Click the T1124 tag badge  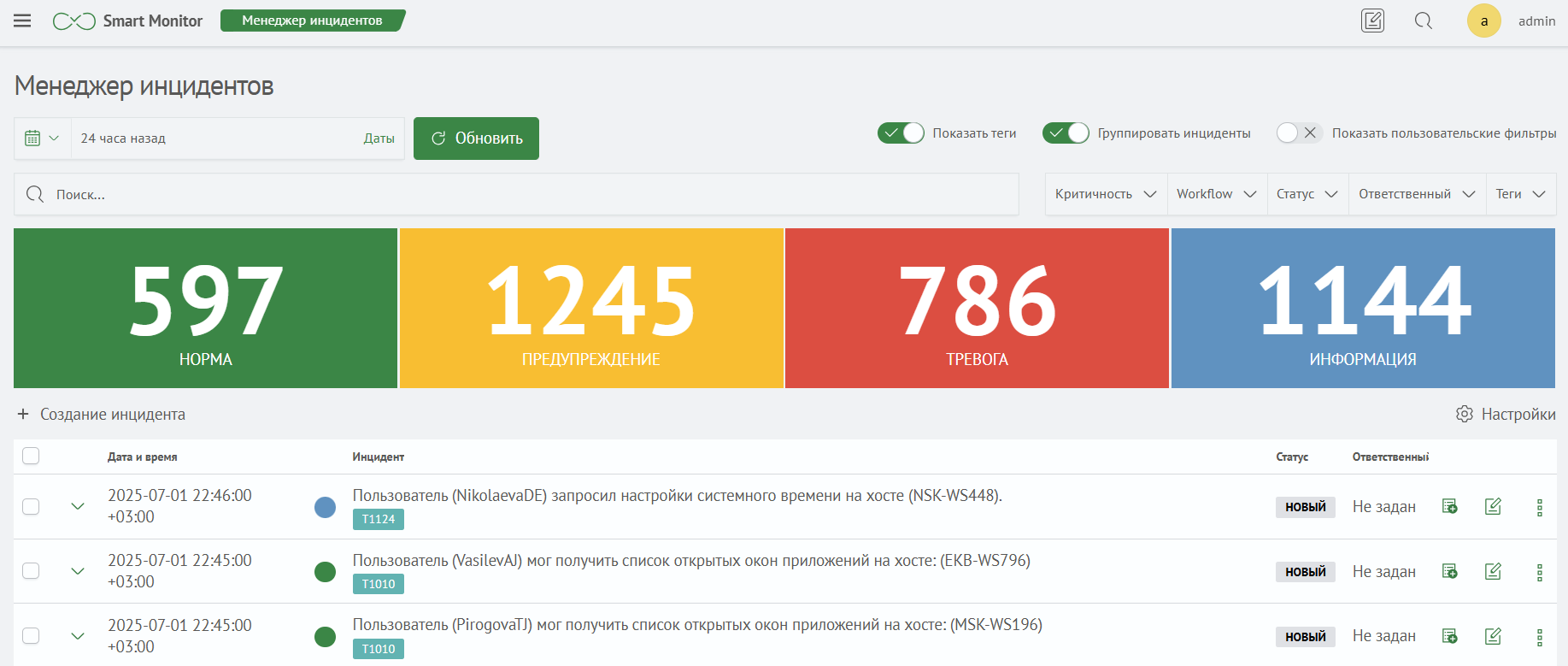point(378,519)
